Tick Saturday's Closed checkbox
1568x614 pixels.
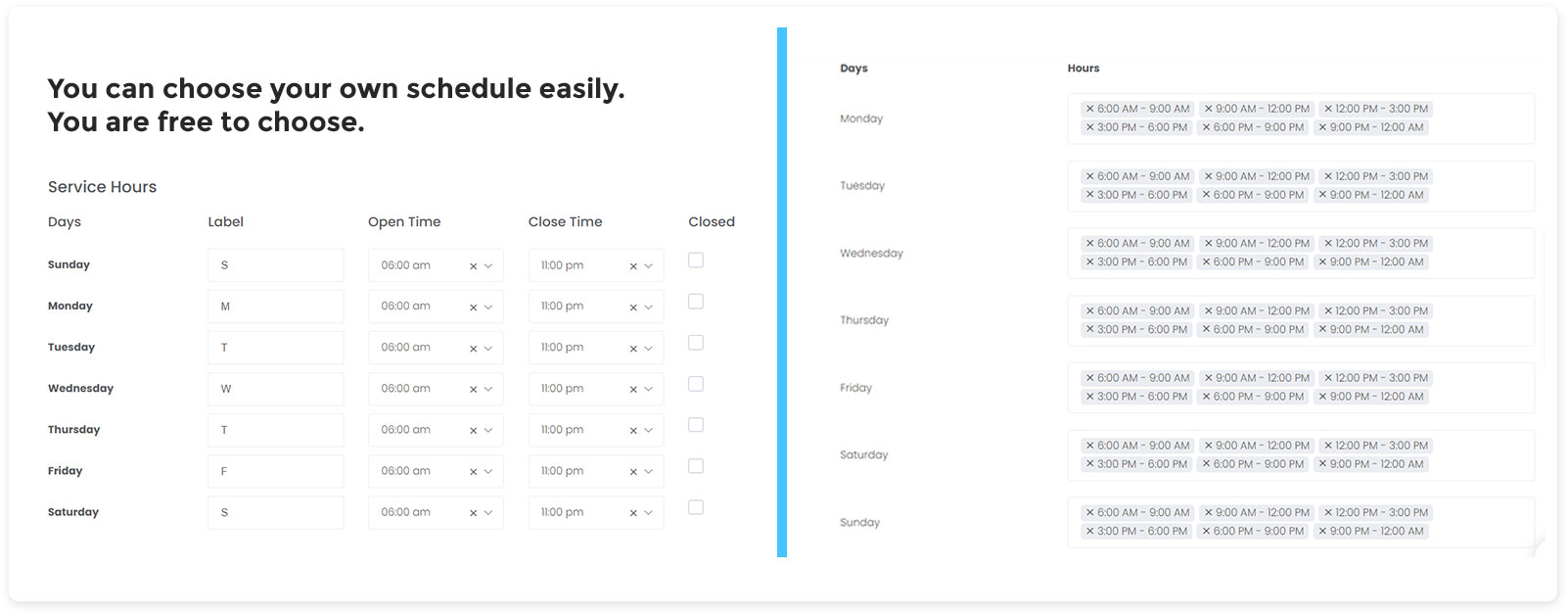pos(696,507)
